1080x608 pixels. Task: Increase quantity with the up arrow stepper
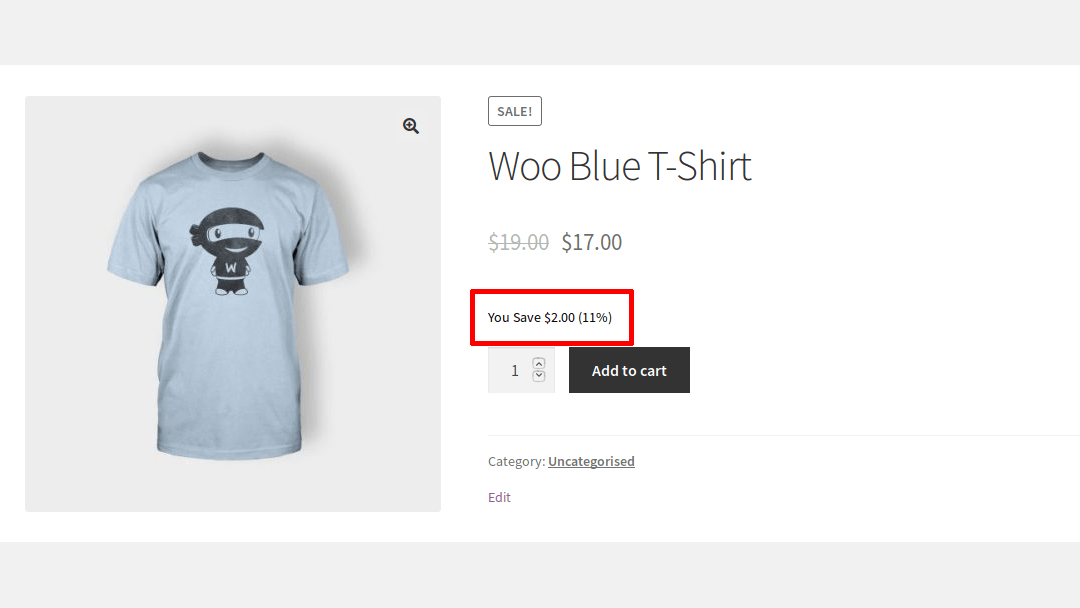tap(538, 364)
